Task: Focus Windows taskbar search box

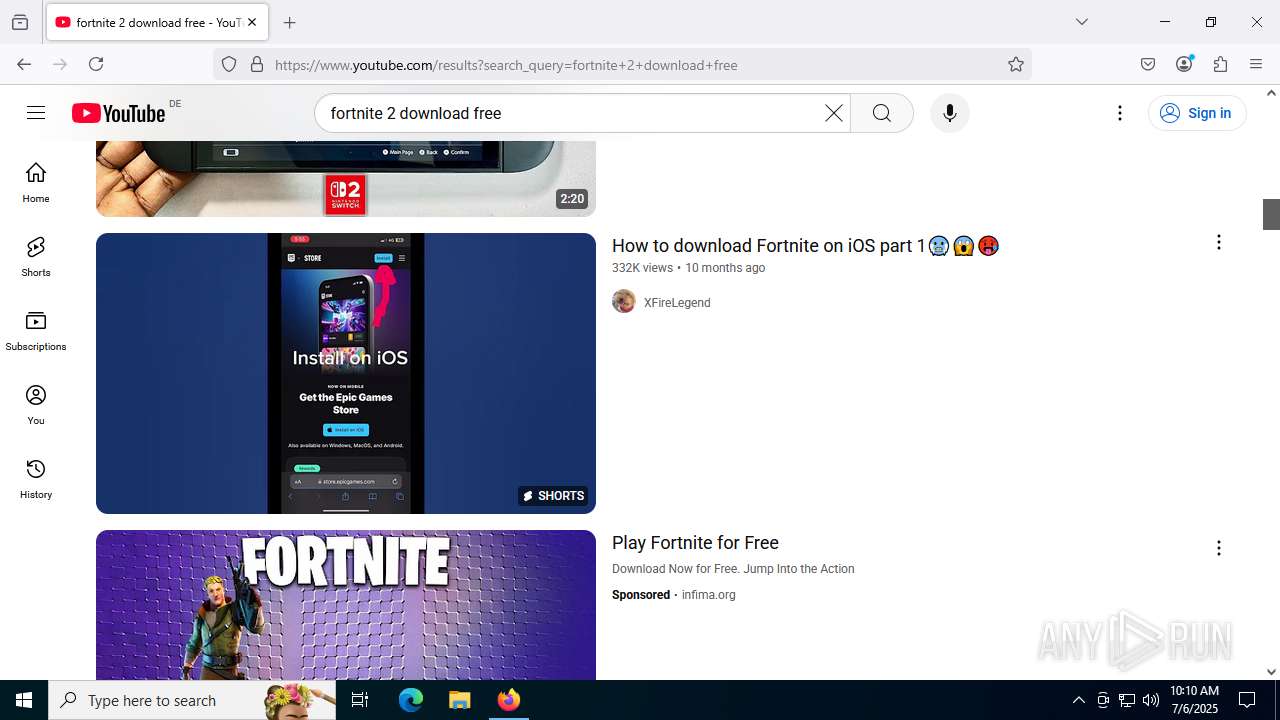Action: point(192,700)
